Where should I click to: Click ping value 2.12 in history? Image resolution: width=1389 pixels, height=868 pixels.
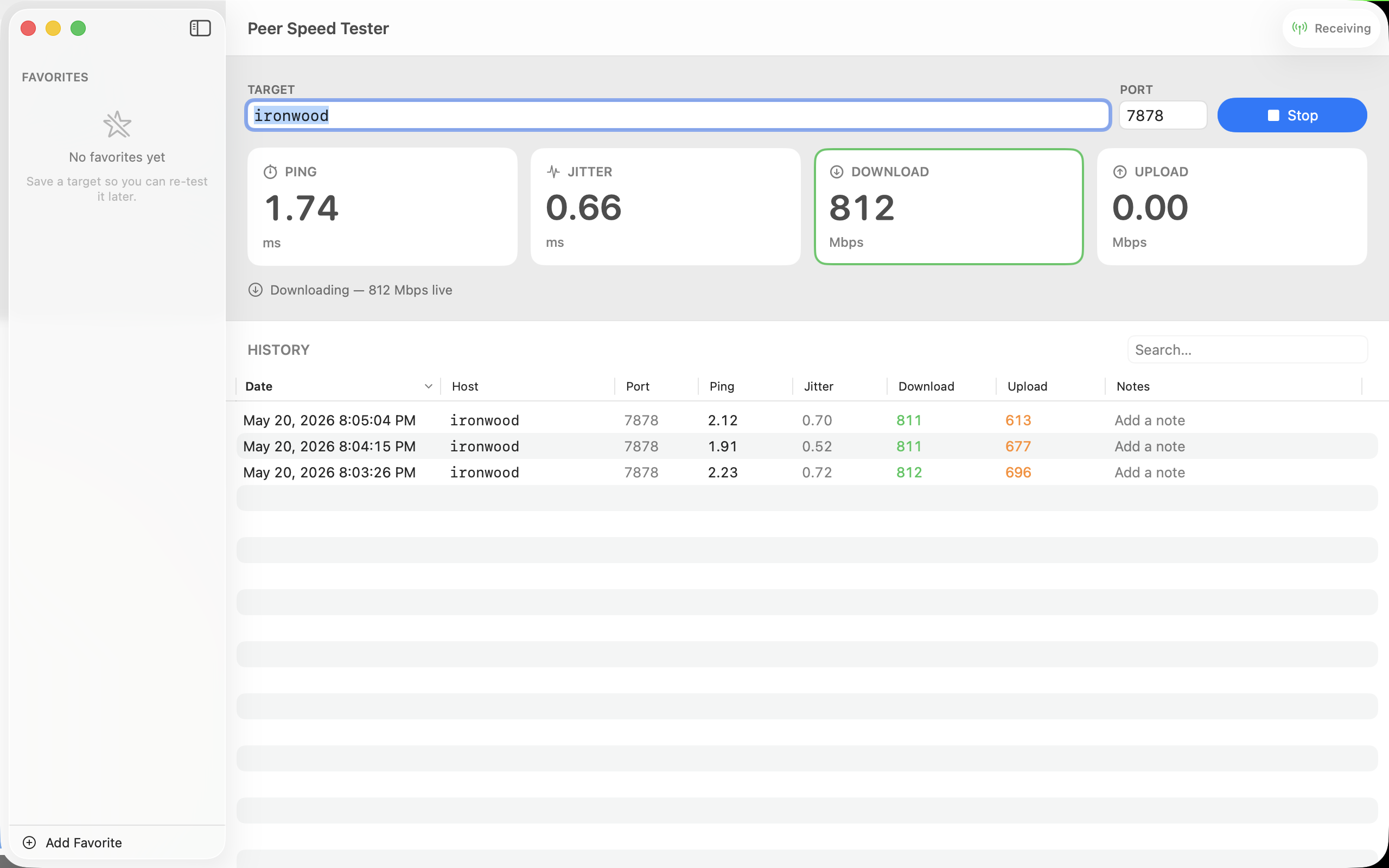(x=723, y=420)
